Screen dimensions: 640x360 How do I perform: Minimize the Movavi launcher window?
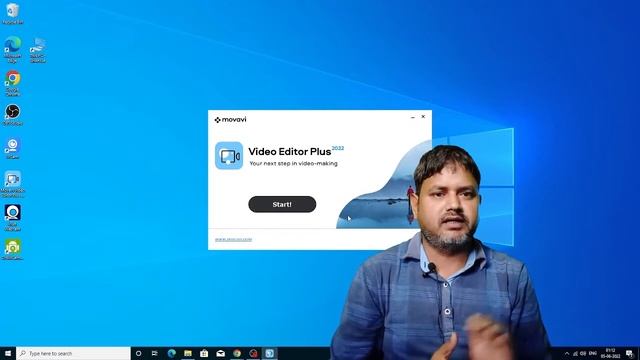(413, 117)
